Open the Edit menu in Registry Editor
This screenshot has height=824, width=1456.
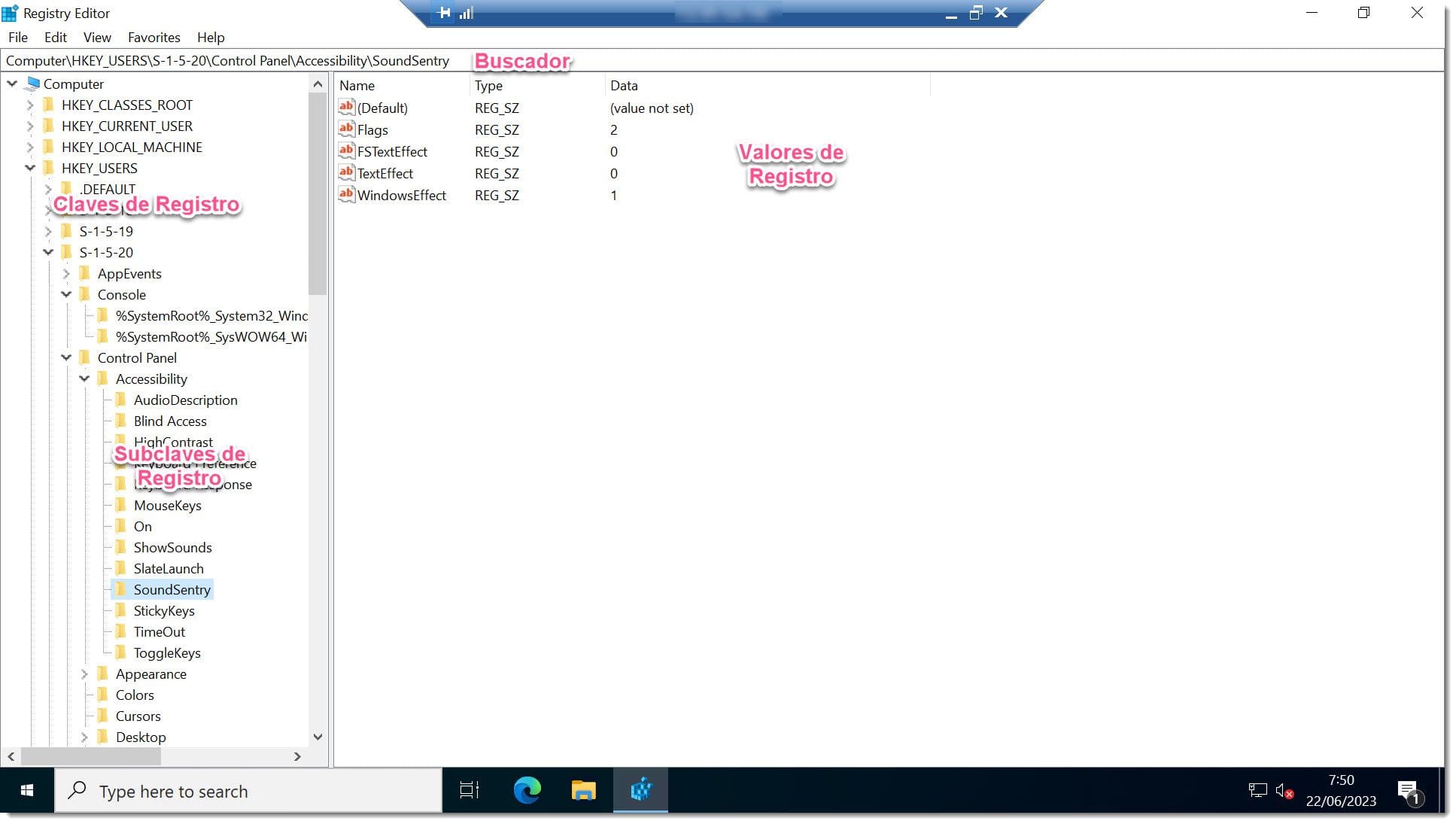(x=54, y=37)
